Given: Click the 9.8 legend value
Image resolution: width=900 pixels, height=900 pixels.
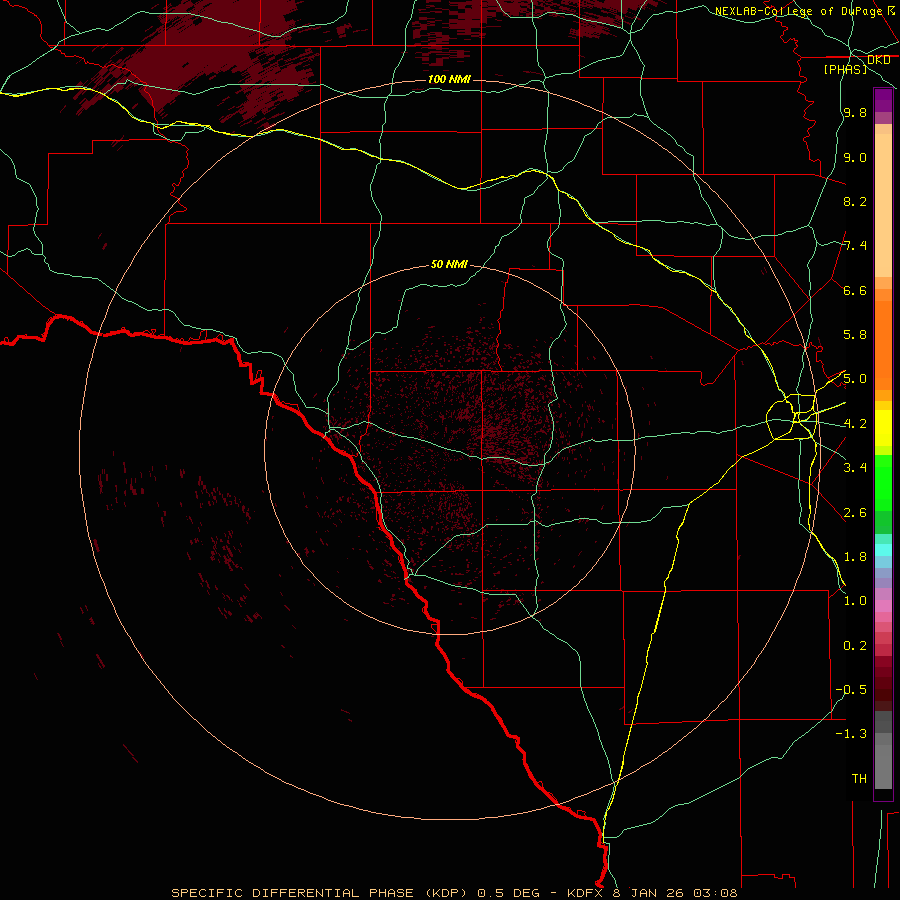Looking at the screenshot, I should click(855, 113).
